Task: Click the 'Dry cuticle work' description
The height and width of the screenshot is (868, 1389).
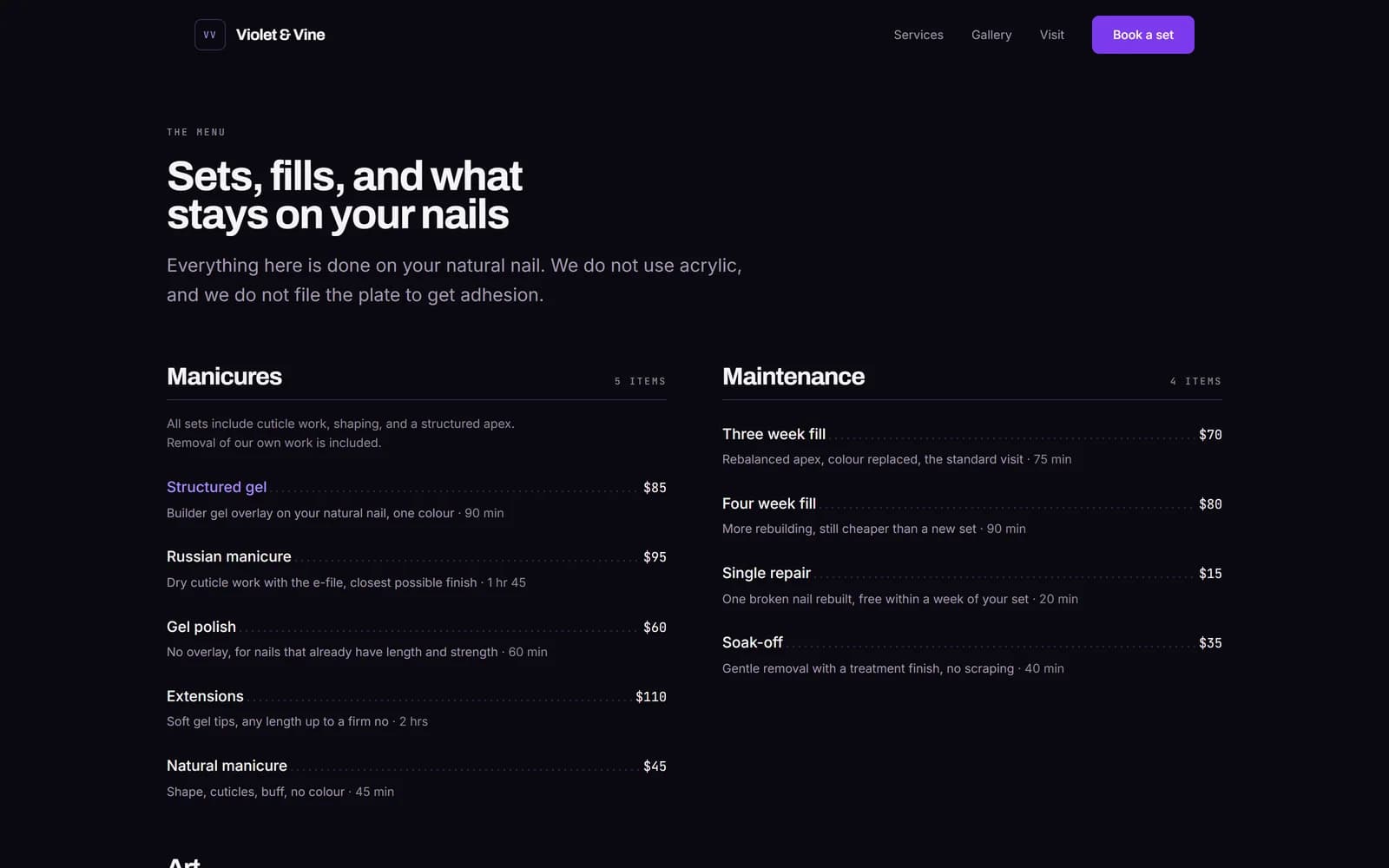Action: [x=346, y=582]
